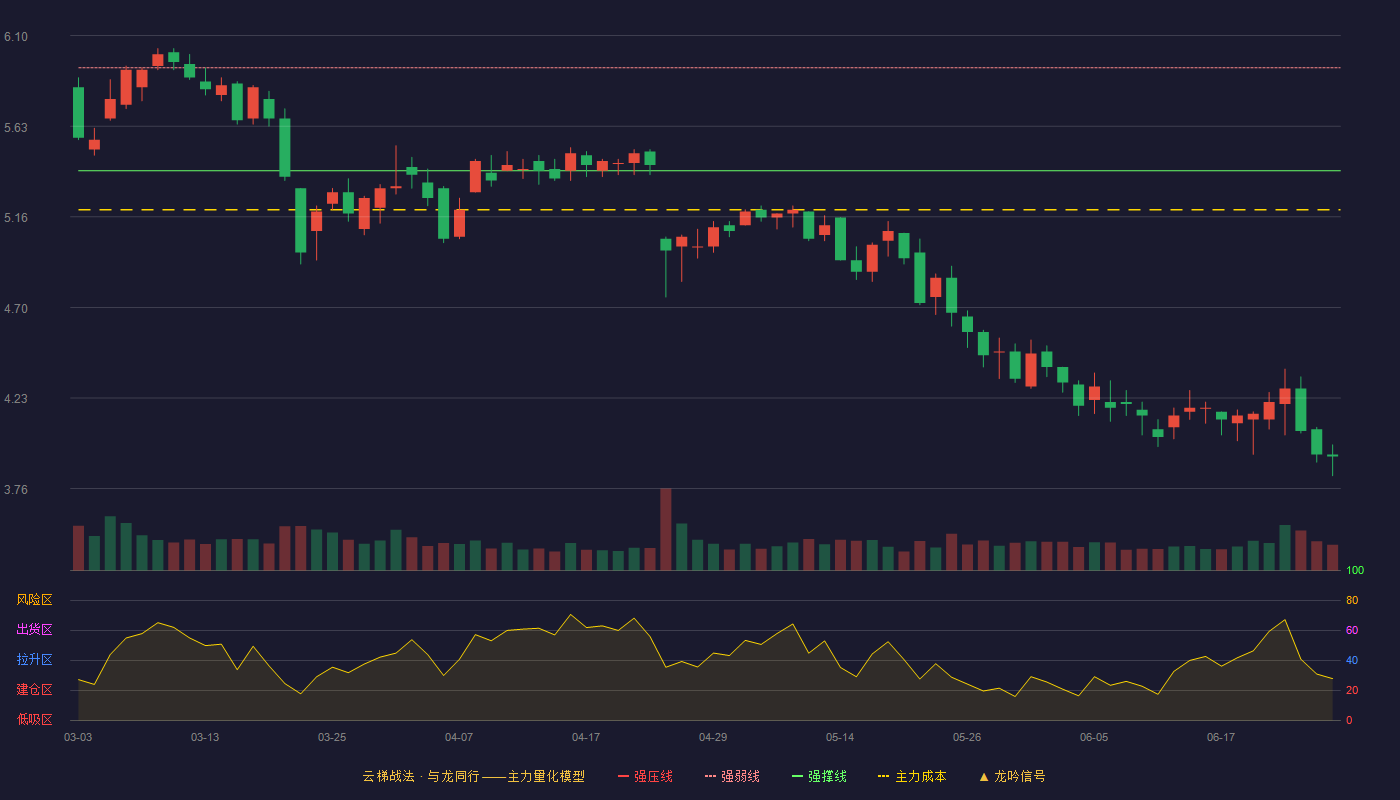Click the indicator axis value 100

pyautogui.click(x=1355, y=571)
